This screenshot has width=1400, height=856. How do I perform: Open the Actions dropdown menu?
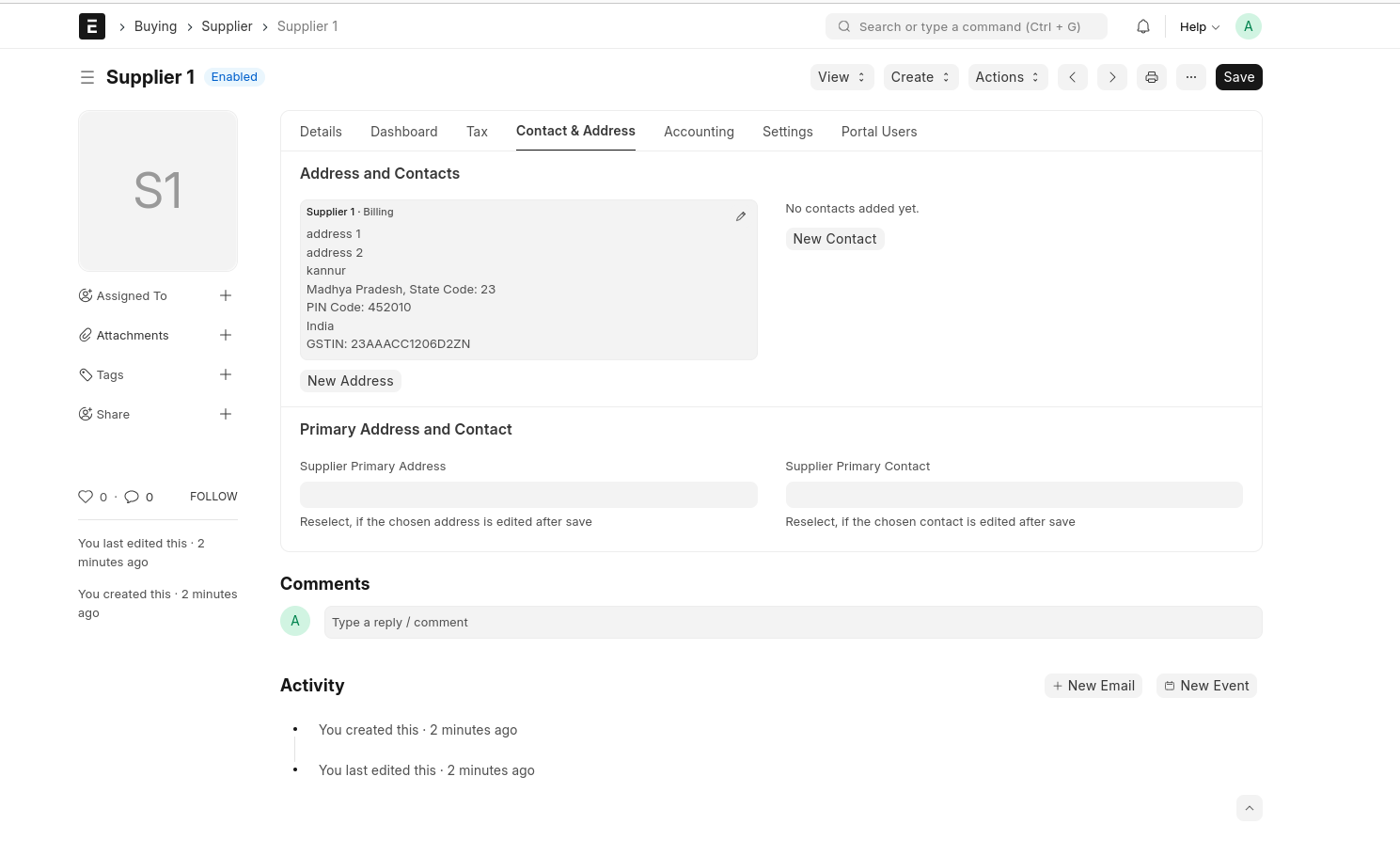1007,77
